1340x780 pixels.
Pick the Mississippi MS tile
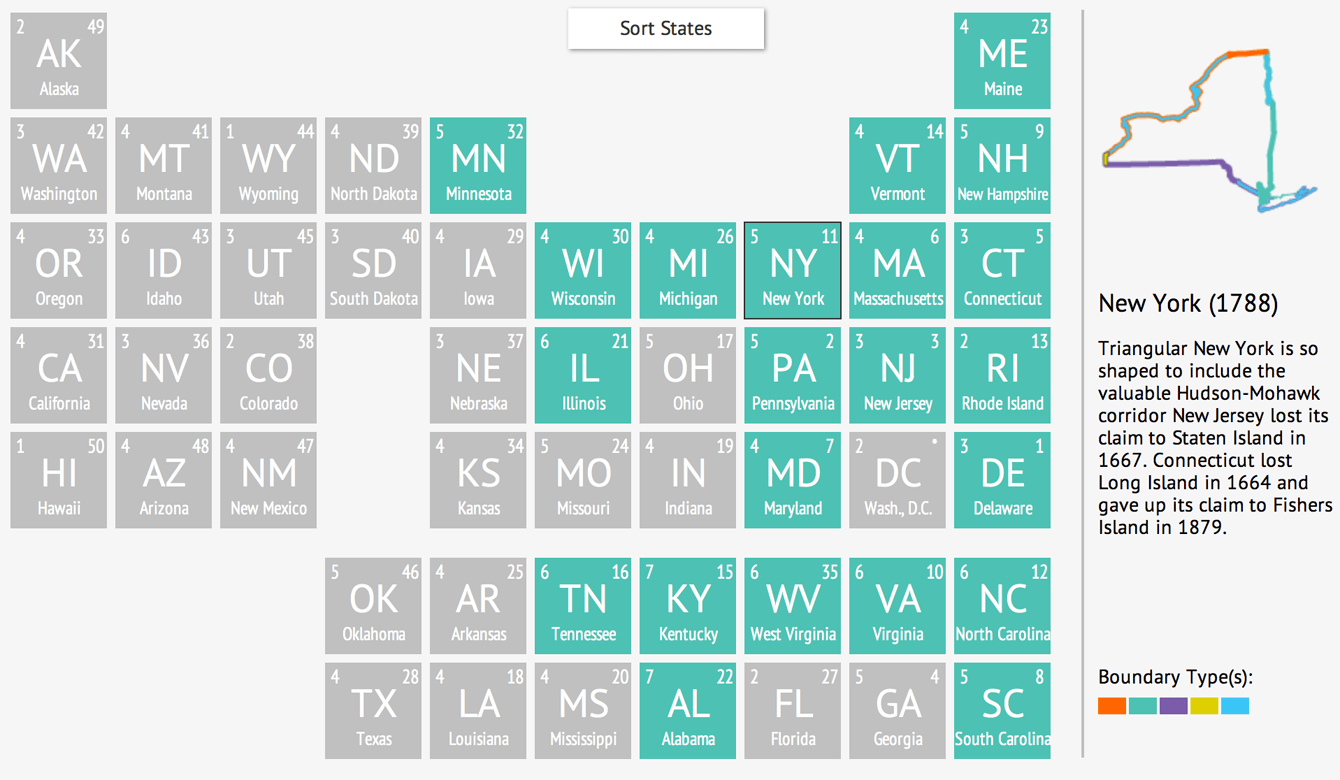583,711
